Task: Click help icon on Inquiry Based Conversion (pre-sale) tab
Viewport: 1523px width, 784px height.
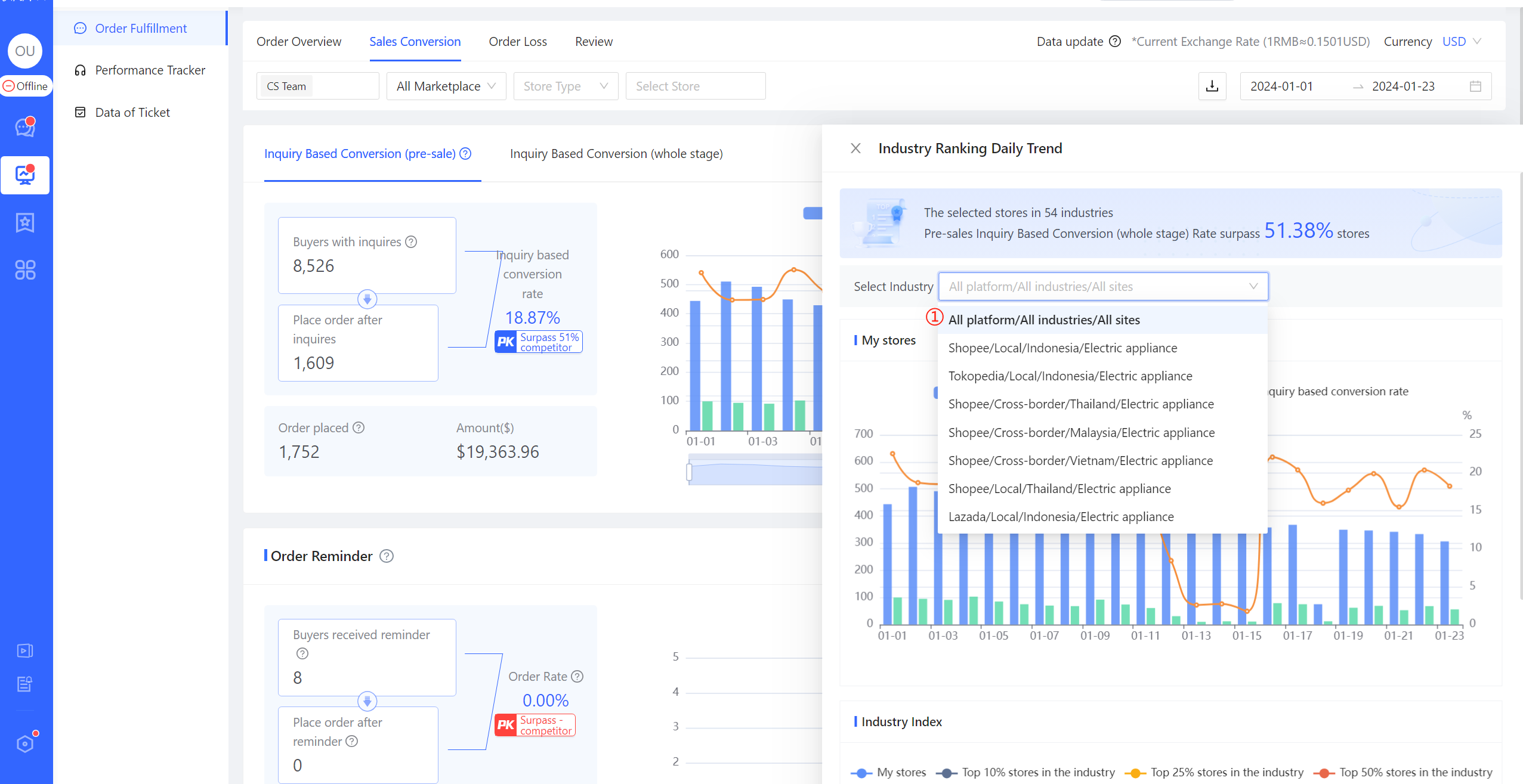Action: coord(465,154)
